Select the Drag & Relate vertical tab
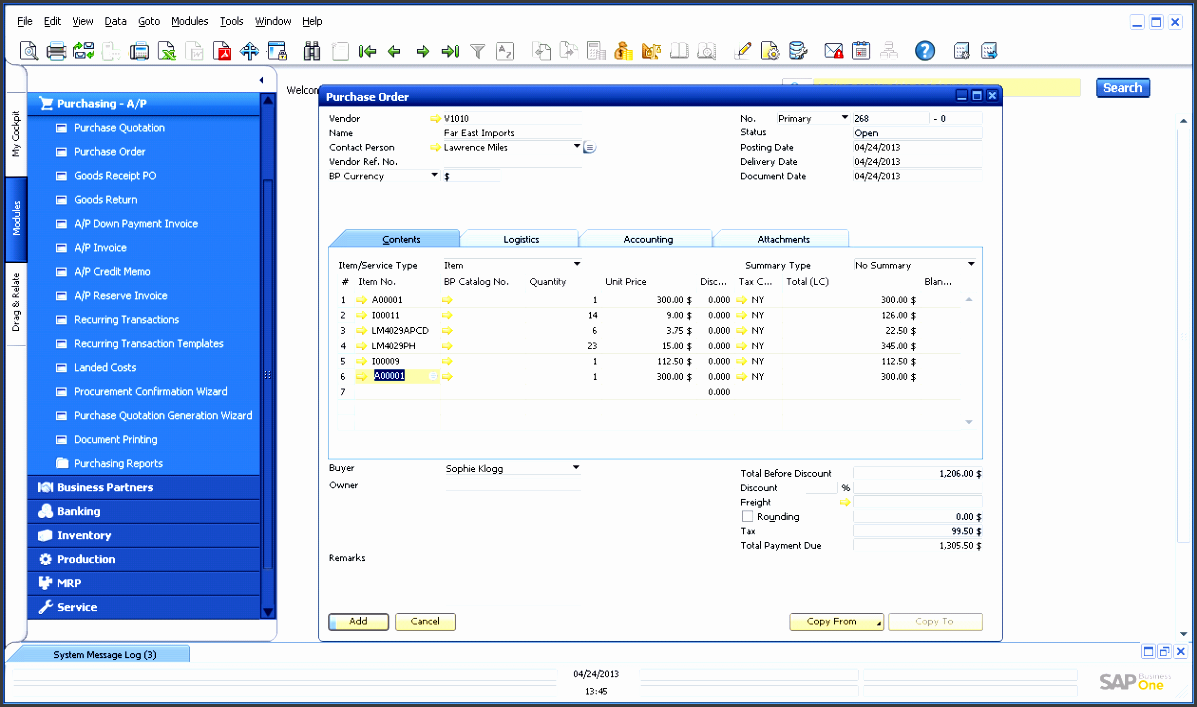The height and width of the screenshot is (707, 1197). point(16,303)
